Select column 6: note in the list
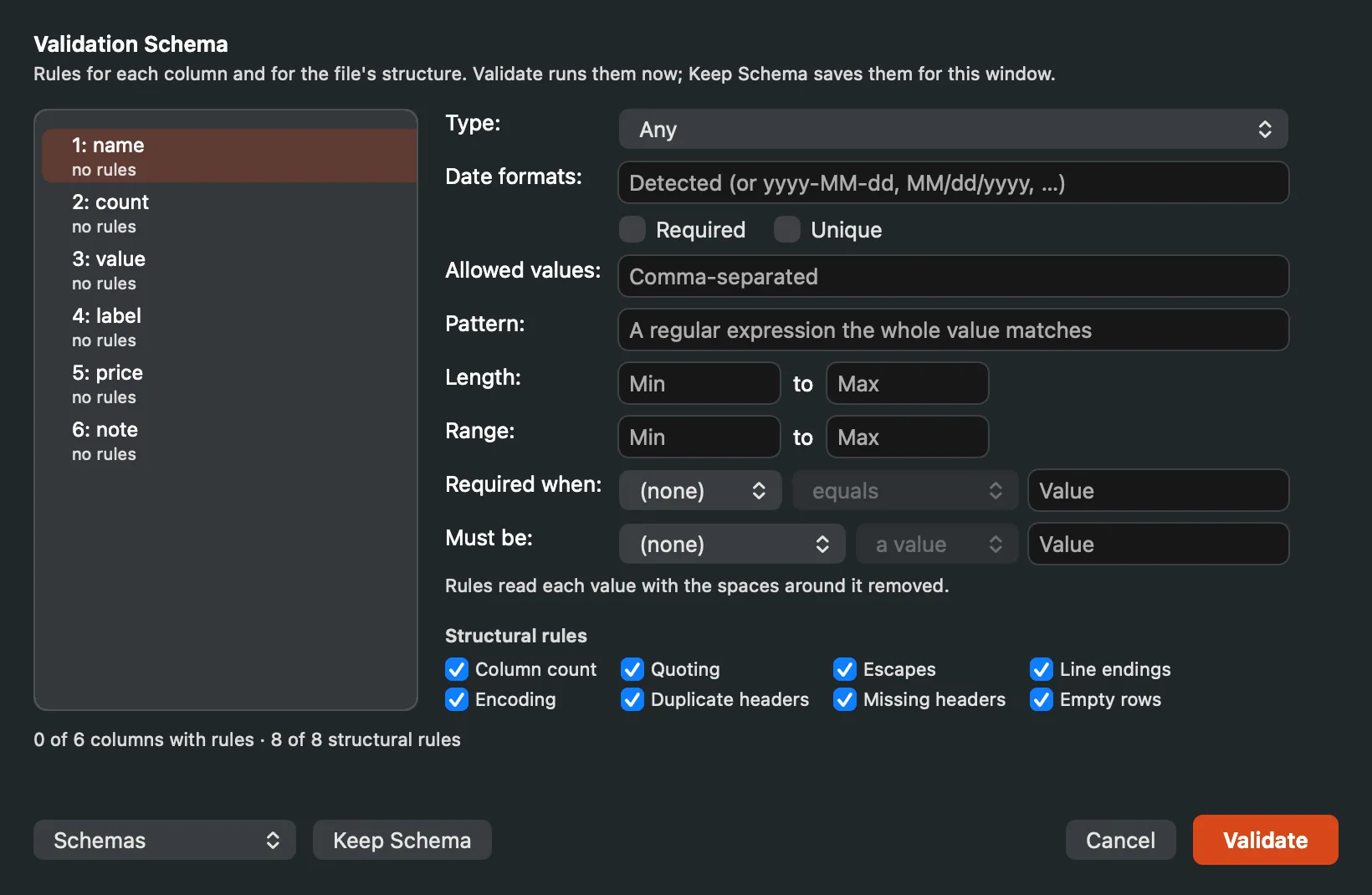 click(229, 440)
